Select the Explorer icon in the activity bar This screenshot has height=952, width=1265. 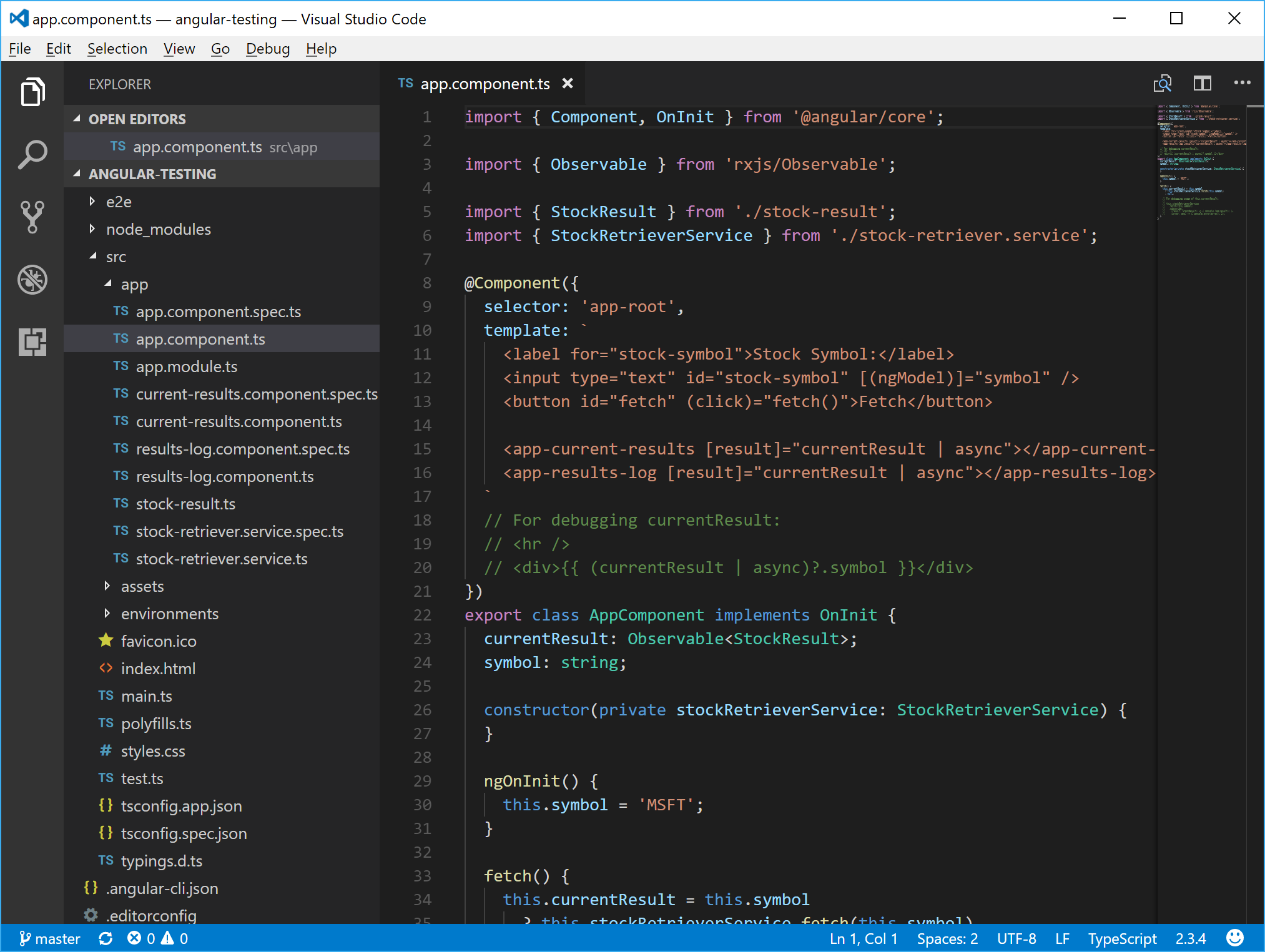tap(32, 92)
